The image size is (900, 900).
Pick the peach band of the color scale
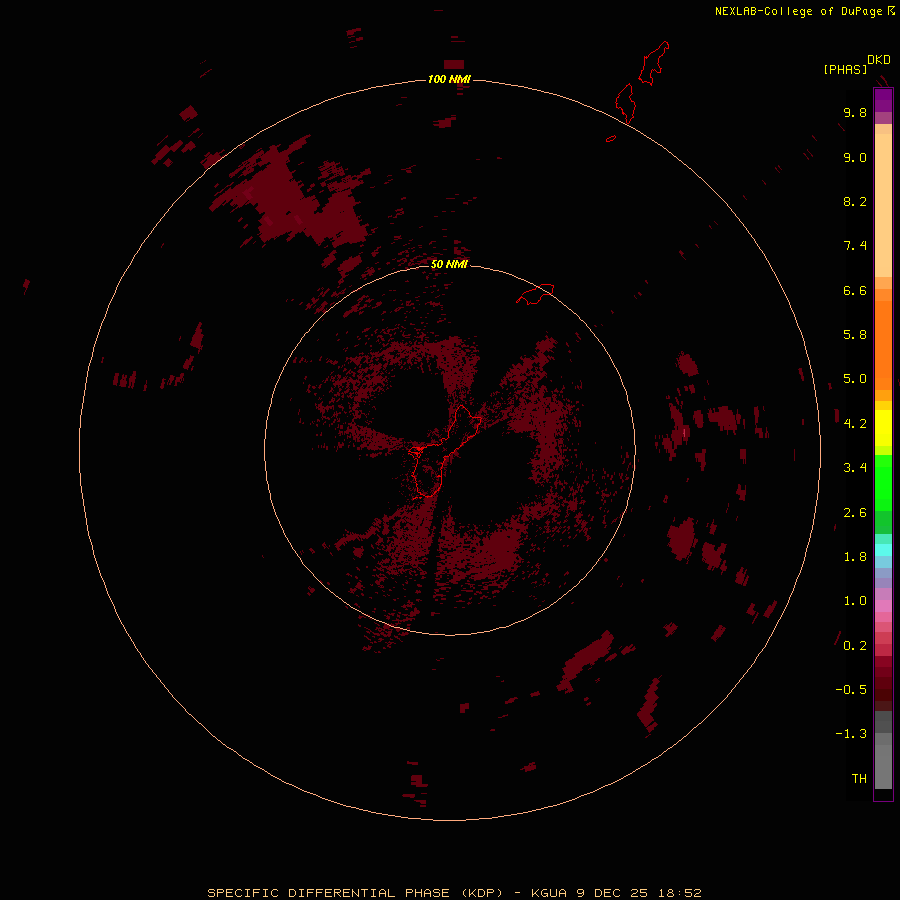(883, 205)
